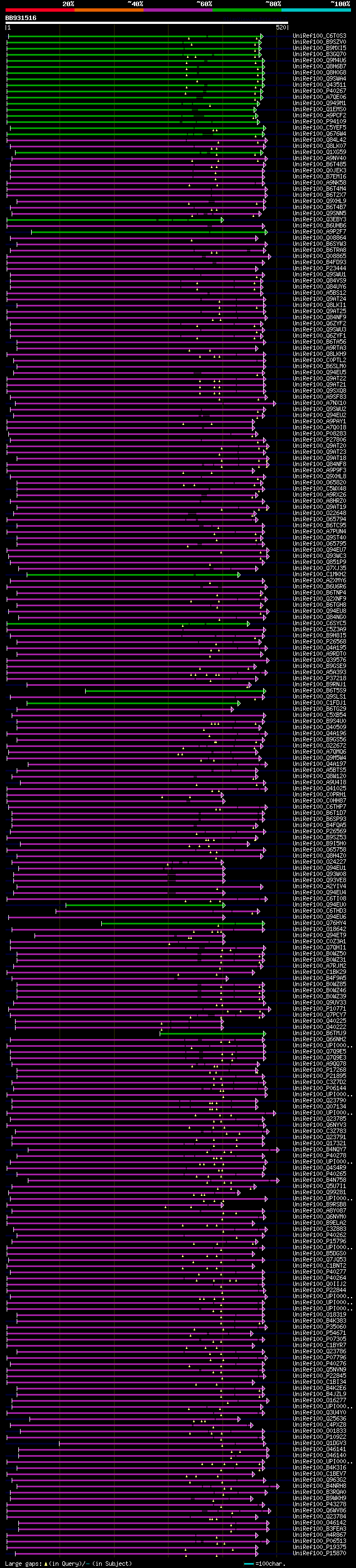Open hit UniRef100_B9MXI5
Image resolution: width=356 pixels, height=1568 pixels.
pyautogui.click(x=319, y=48)
